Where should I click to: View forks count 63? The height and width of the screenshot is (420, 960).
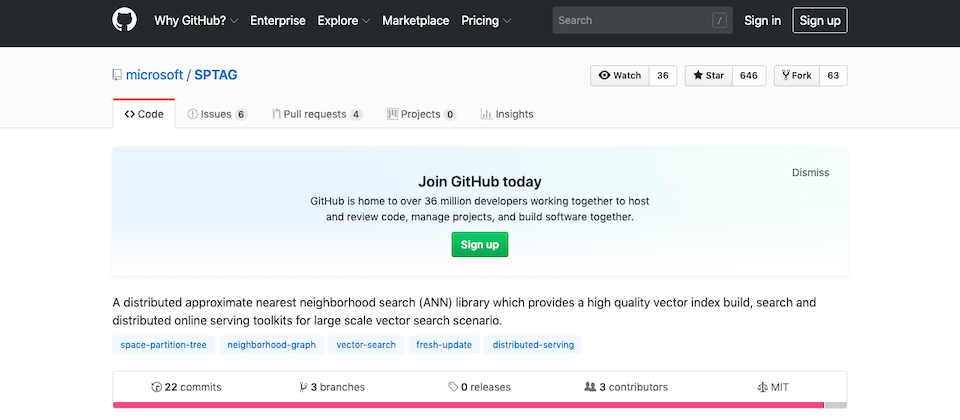[x=833, y=75]
